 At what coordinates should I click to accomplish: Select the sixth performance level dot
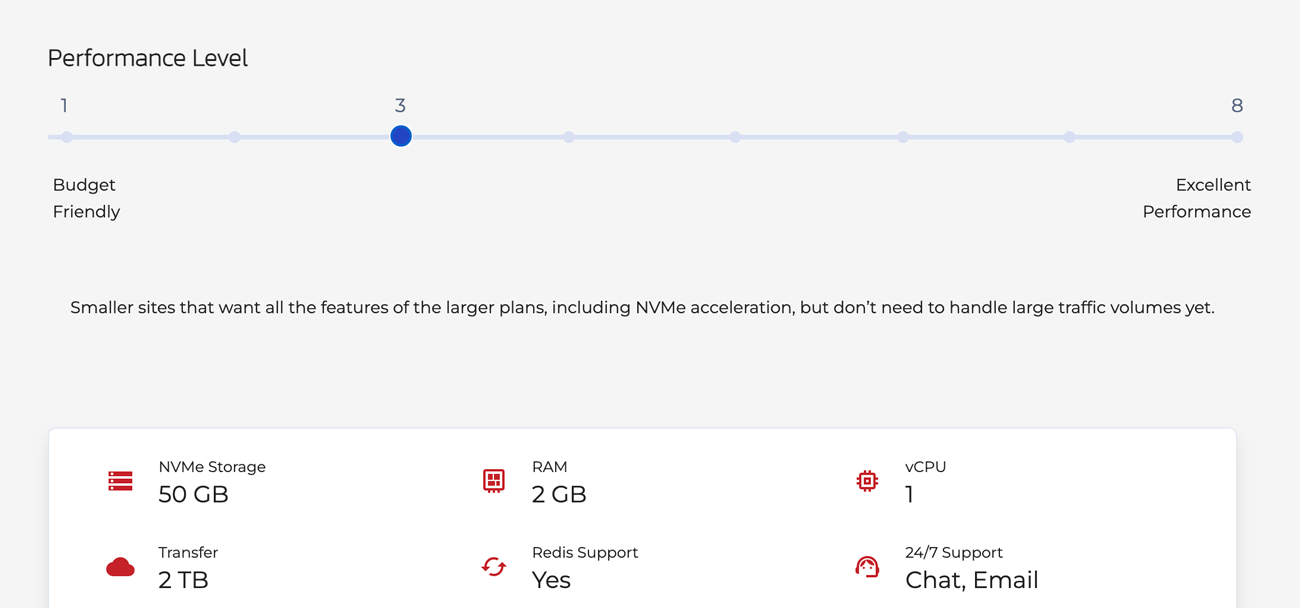pos(902,137)
